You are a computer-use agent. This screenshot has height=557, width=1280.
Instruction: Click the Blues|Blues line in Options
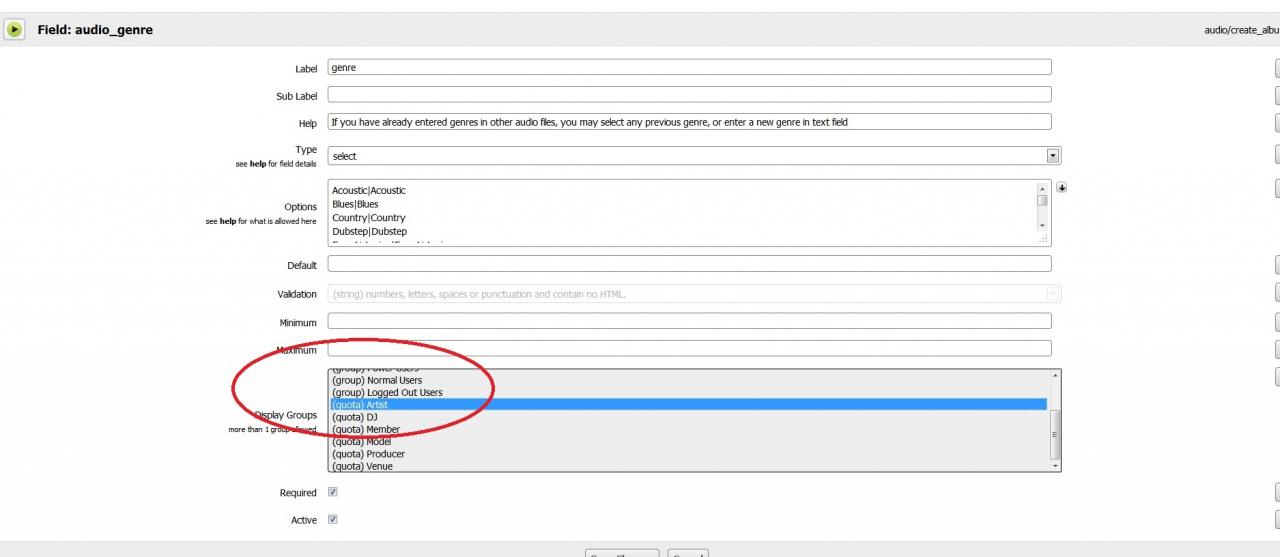coord(355,204)
